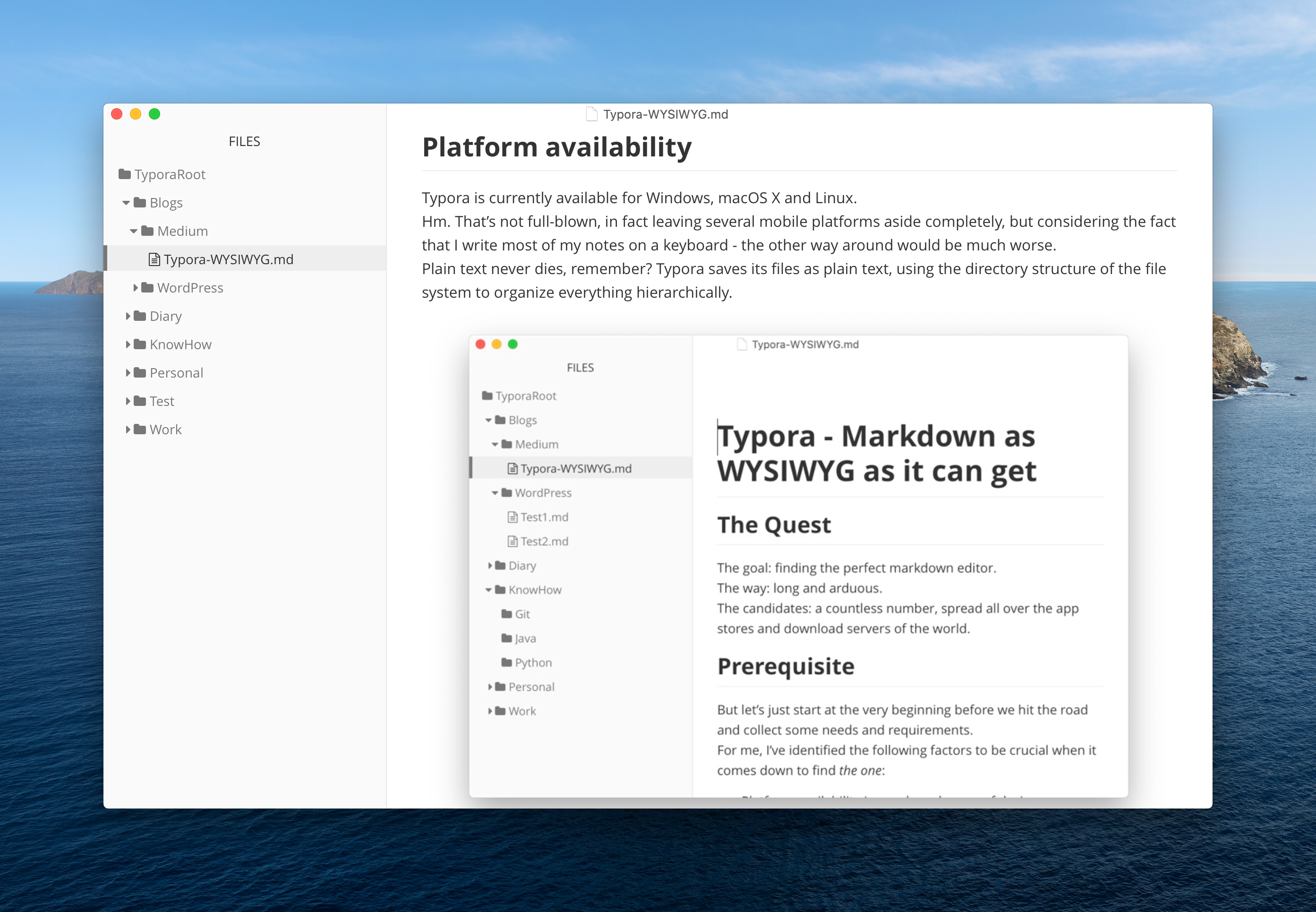This screenshot has height=912, width=1316.
Task: Click the Platform availability heading
Action: 556,147
